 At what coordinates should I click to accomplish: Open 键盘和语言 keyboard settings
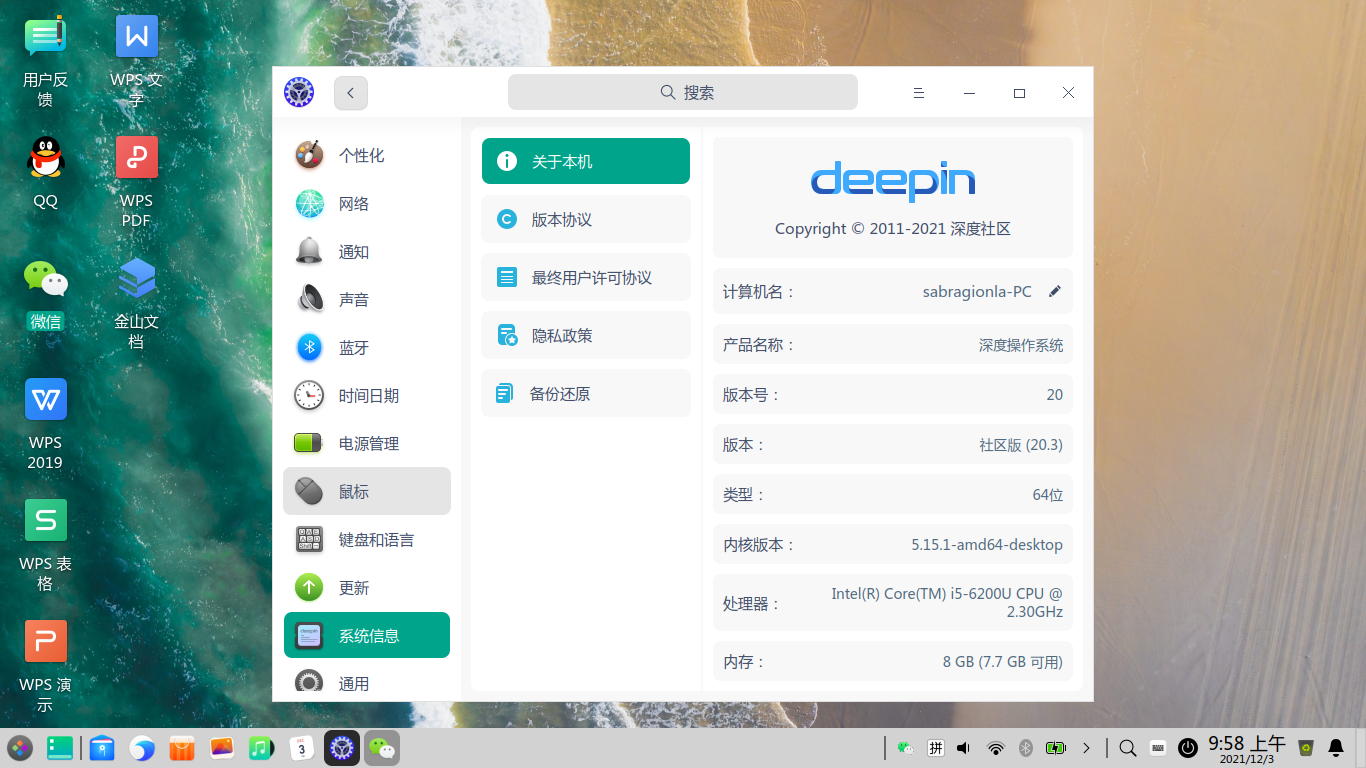point(375,539)
